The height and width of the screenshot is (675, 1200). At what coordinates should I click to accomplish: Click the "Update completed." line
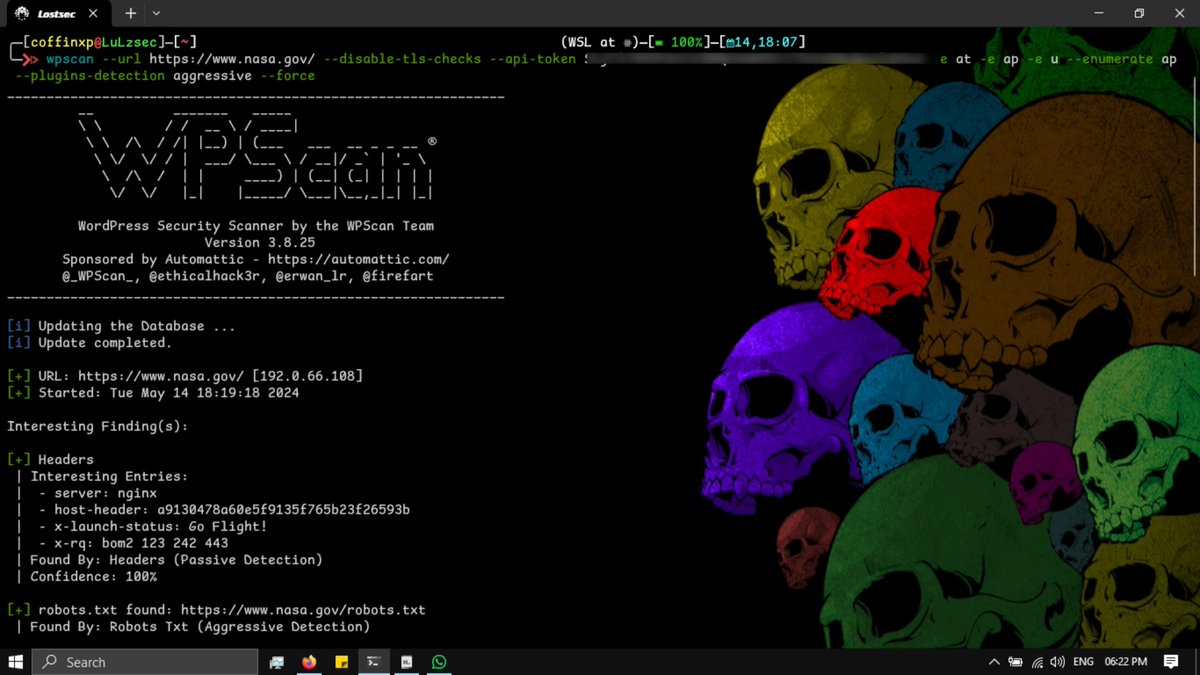click(90, 342)
